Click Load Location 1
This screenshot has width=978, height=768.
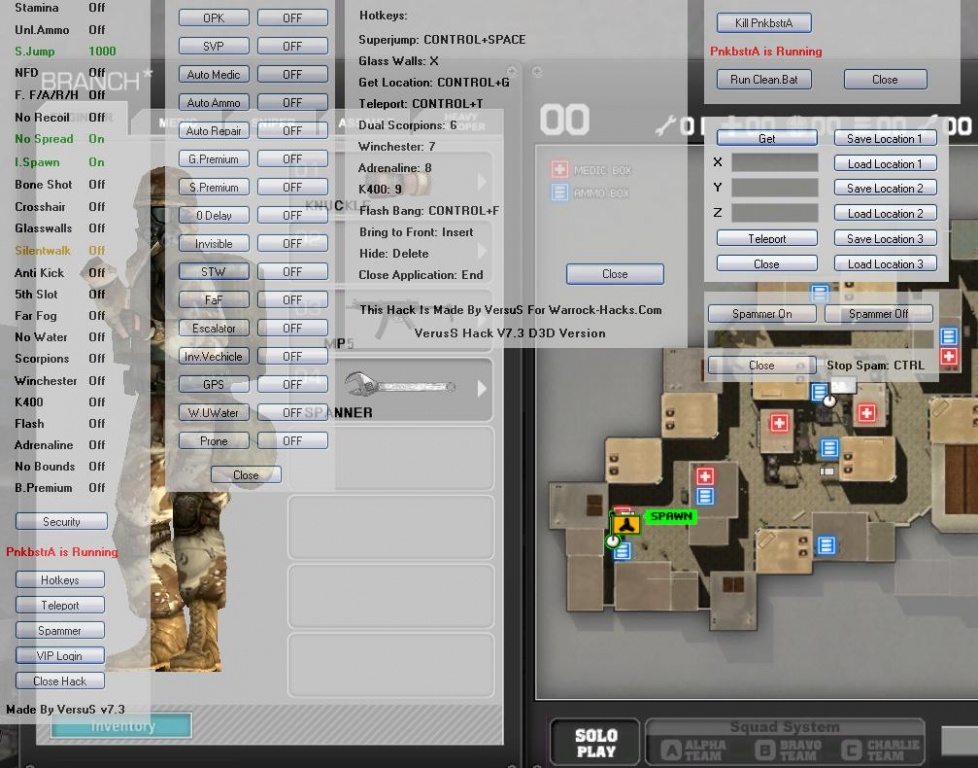885,163
